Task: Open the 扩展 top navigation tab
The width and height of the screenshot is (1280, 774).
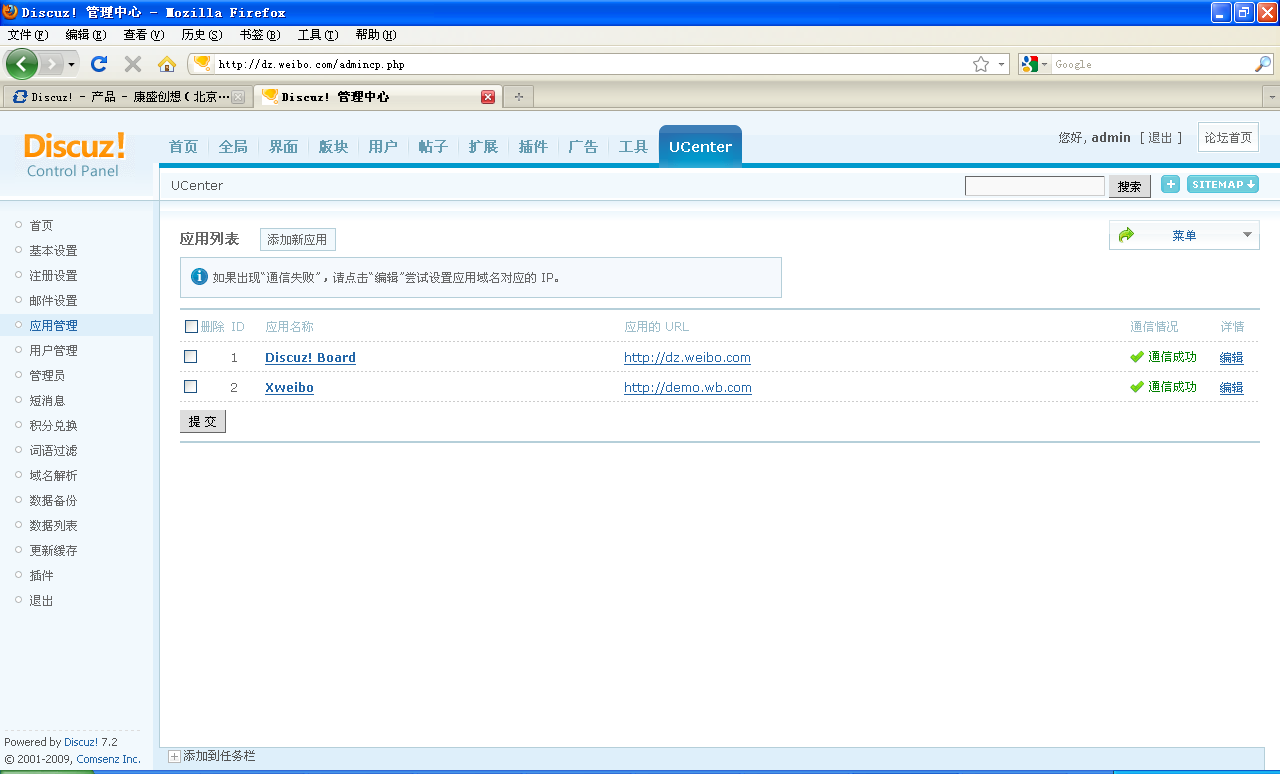Action: click(x=483, y=147)
